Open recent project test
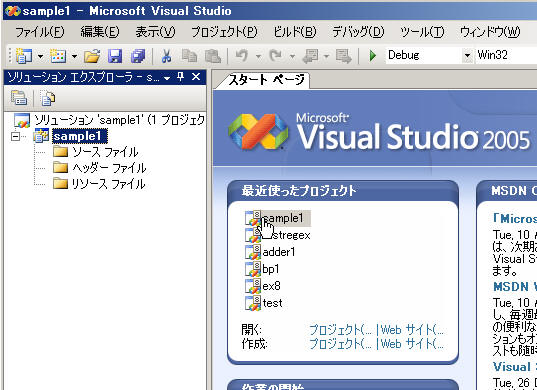The width and height of the screenshot is (537, 390). click(272, 303)
